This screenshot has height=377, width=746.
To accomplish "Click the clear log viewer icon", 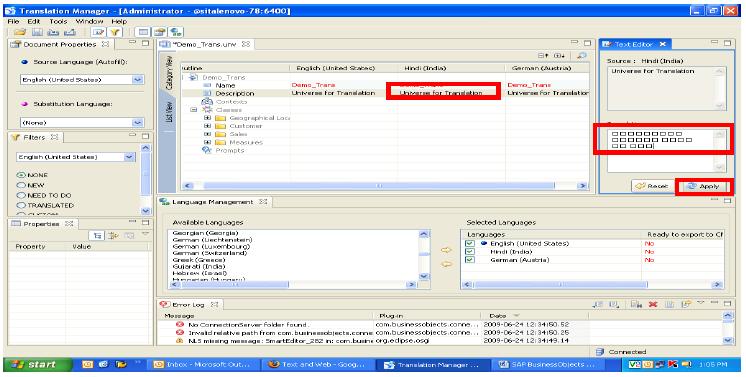I will (636, 304).
